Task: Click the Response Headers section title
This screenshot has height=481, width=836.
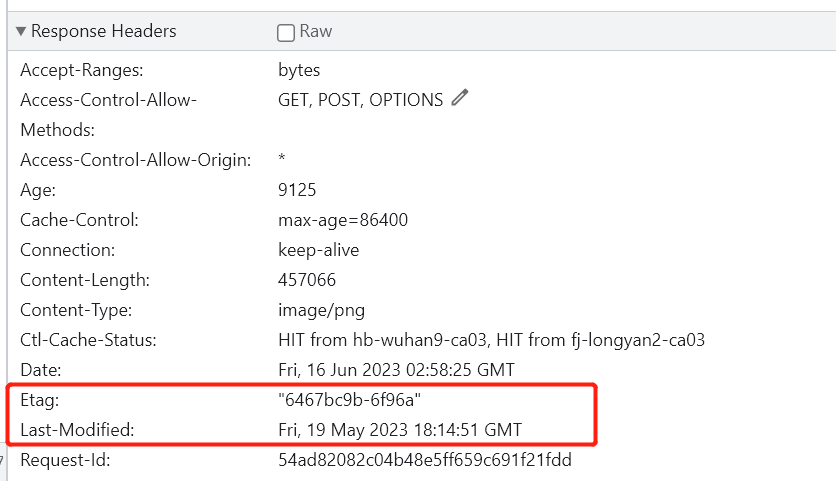Action: coord(103,31)
